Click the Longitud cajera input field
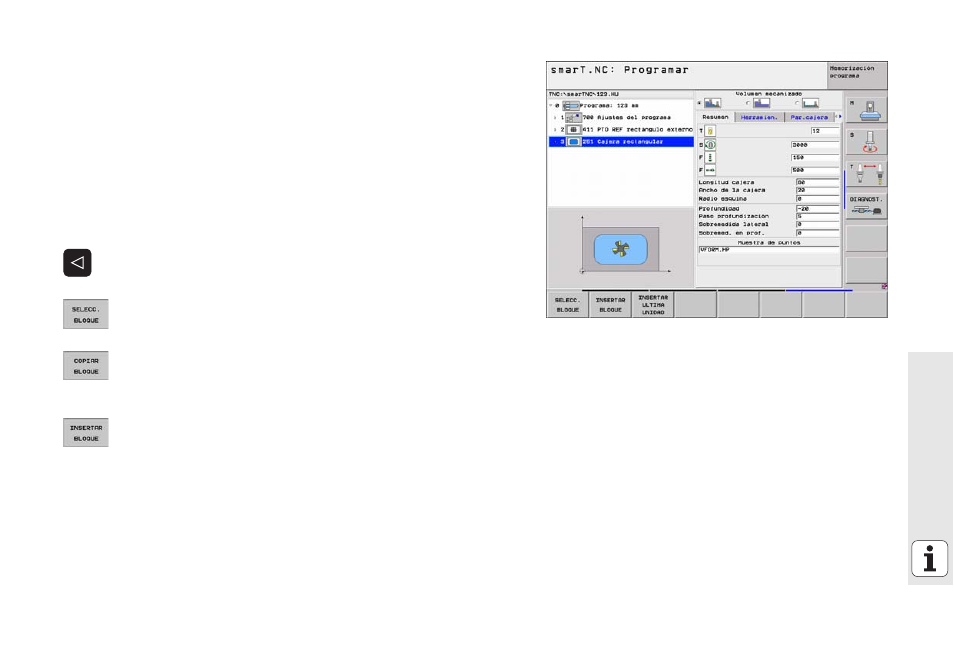954x672 pixels. tap(818, 182)
